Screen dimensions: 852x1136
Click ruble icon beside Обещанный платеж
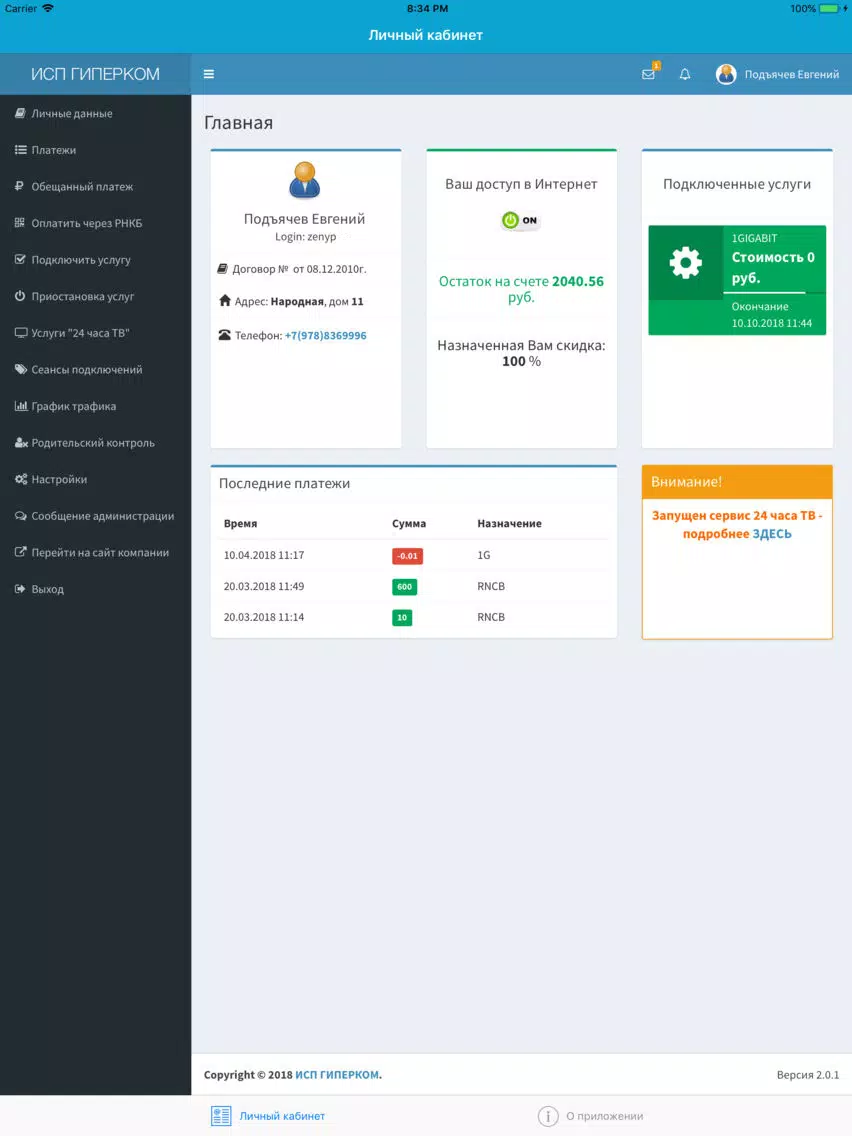20,186
